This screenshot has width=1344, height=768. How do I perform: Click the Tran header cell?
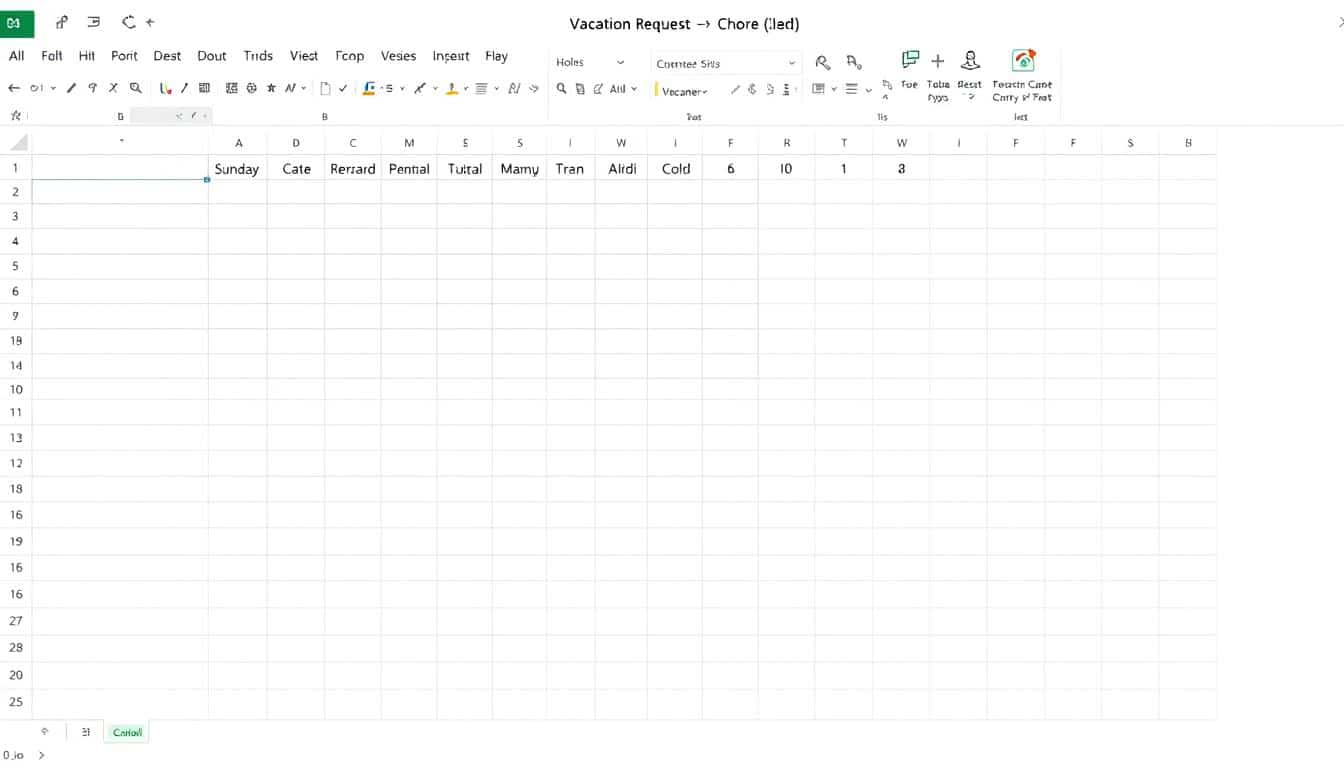click(x=570, y=169)
